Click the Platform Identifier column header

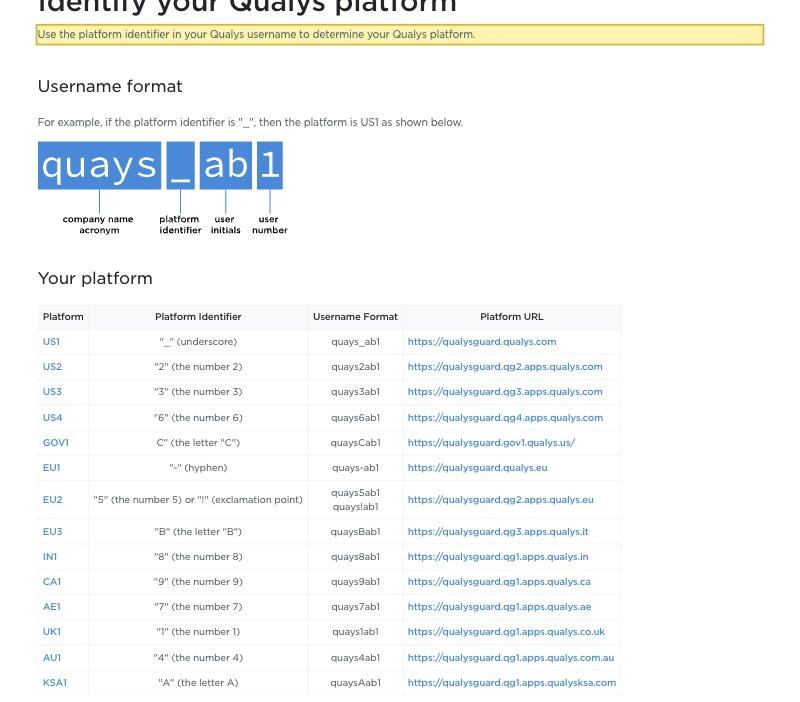198,316
